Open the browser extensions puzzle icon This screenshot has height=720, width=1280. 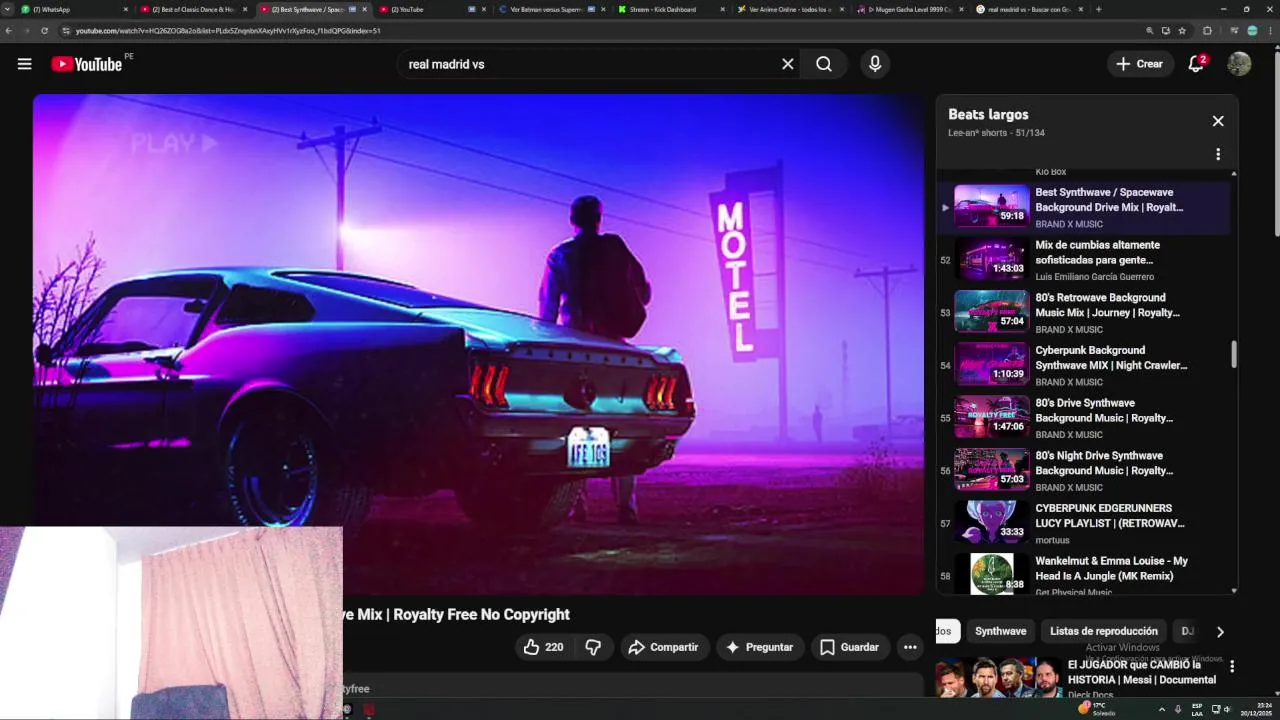[x=1207, y=31]
